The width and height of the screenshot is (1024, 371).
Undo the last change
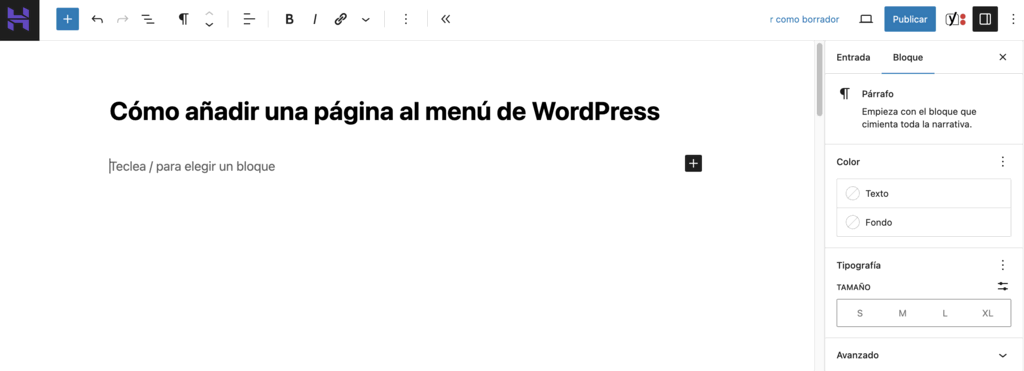97,20
